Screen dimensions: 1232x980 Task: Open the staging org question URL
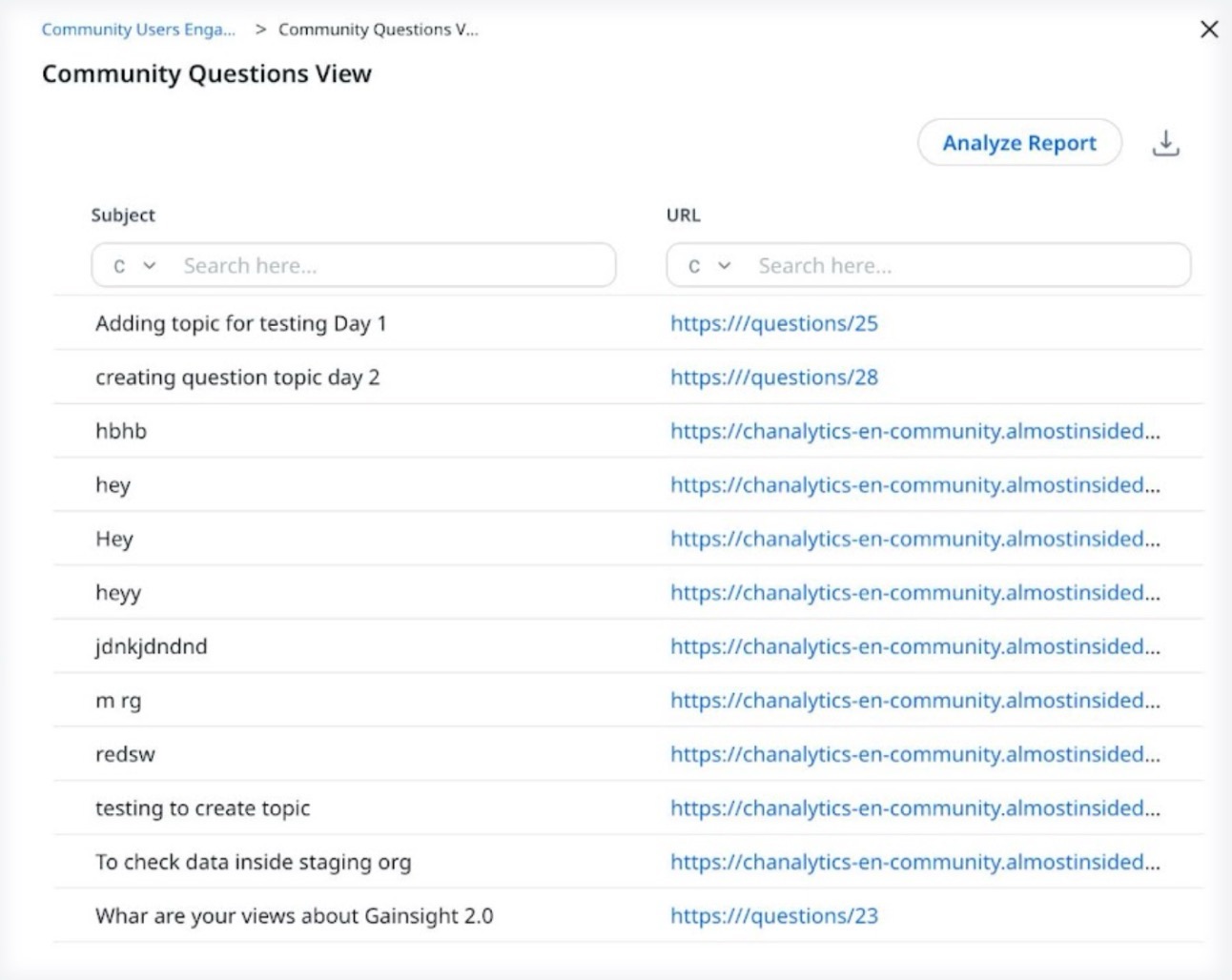[915, 861]
